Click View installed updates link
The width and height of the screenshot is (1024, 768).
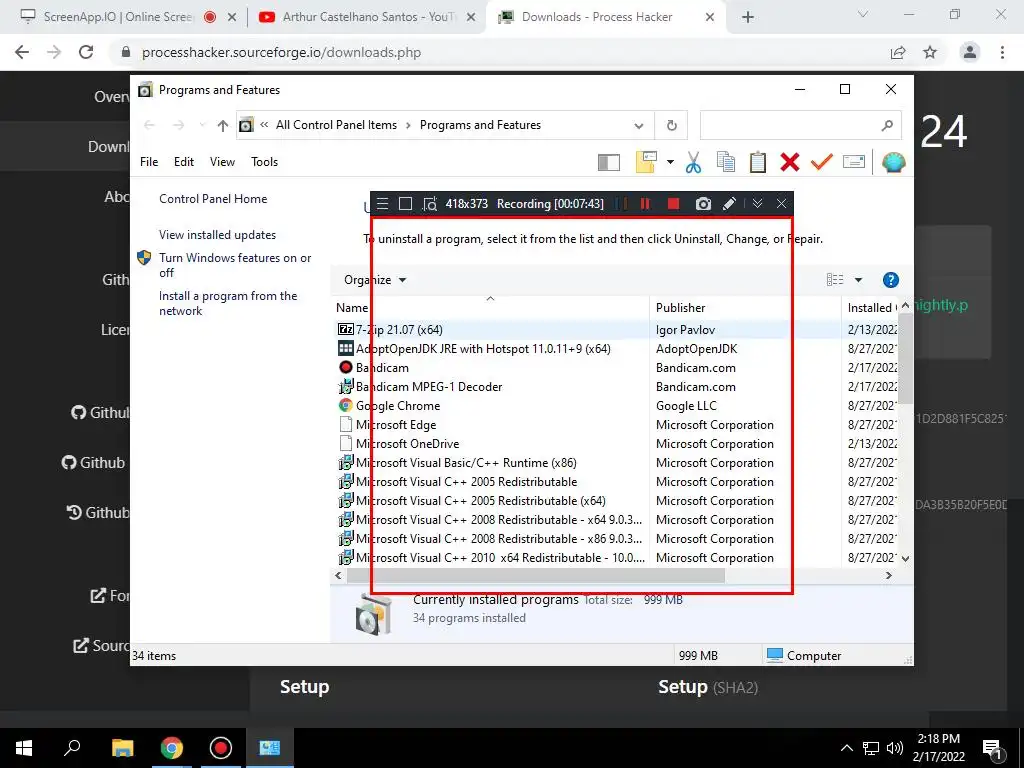(217, 235)
